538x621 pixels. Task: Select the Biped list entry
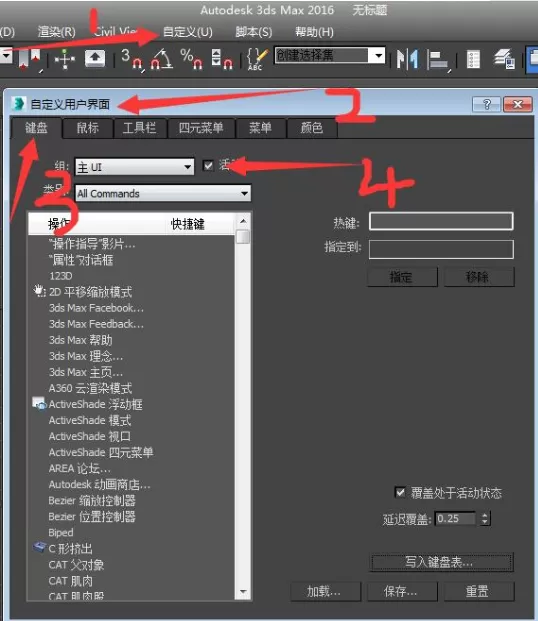pos(61,532)
